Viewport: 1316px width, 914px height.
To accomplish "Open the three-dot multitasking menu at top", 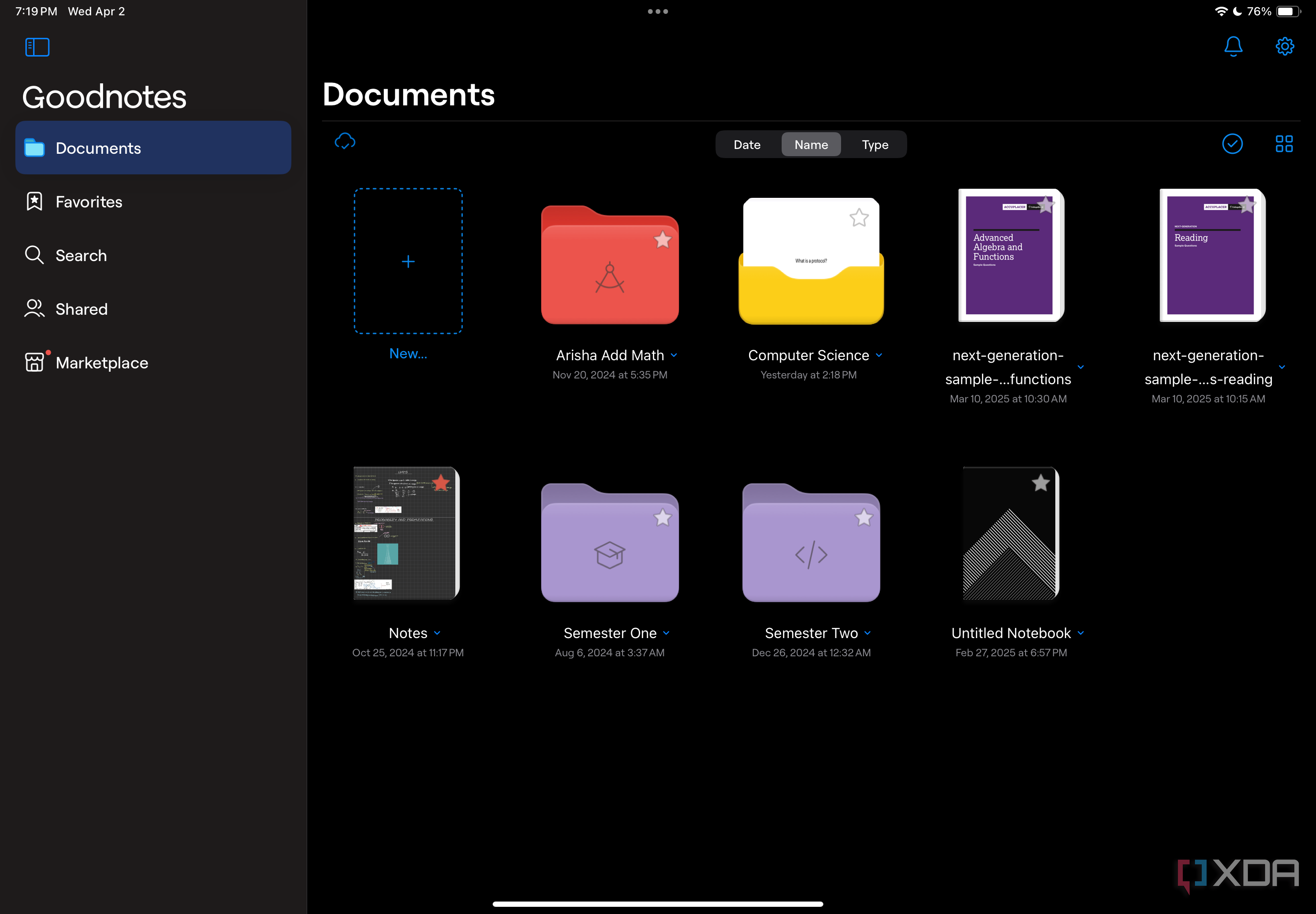I will [658, 11].
